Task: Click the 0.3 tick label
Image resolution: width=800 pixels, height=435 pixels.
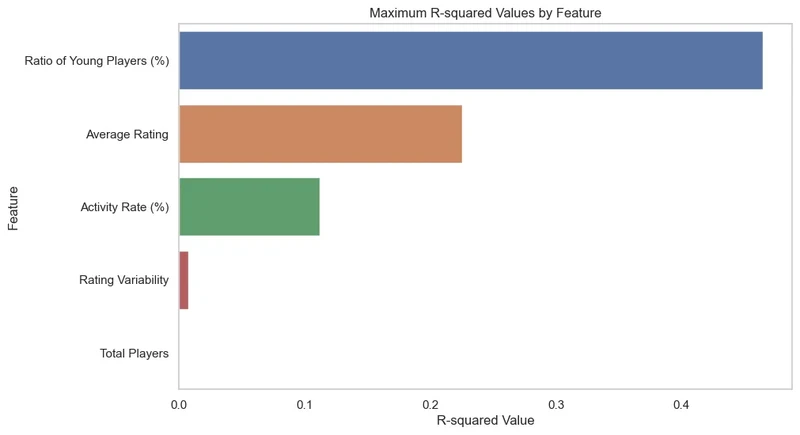Action: (x=556, y=404)
